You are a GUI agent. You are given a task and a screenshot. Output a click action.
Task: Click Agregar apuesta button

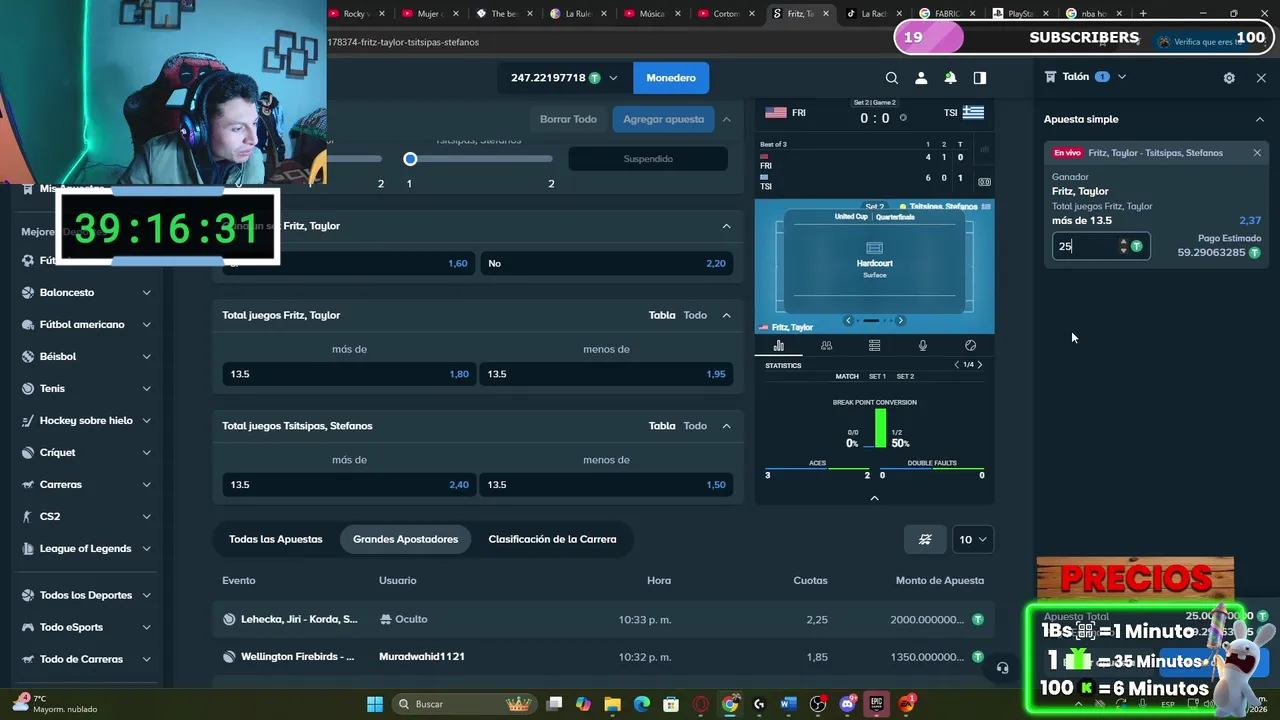[x=663, y=119]
